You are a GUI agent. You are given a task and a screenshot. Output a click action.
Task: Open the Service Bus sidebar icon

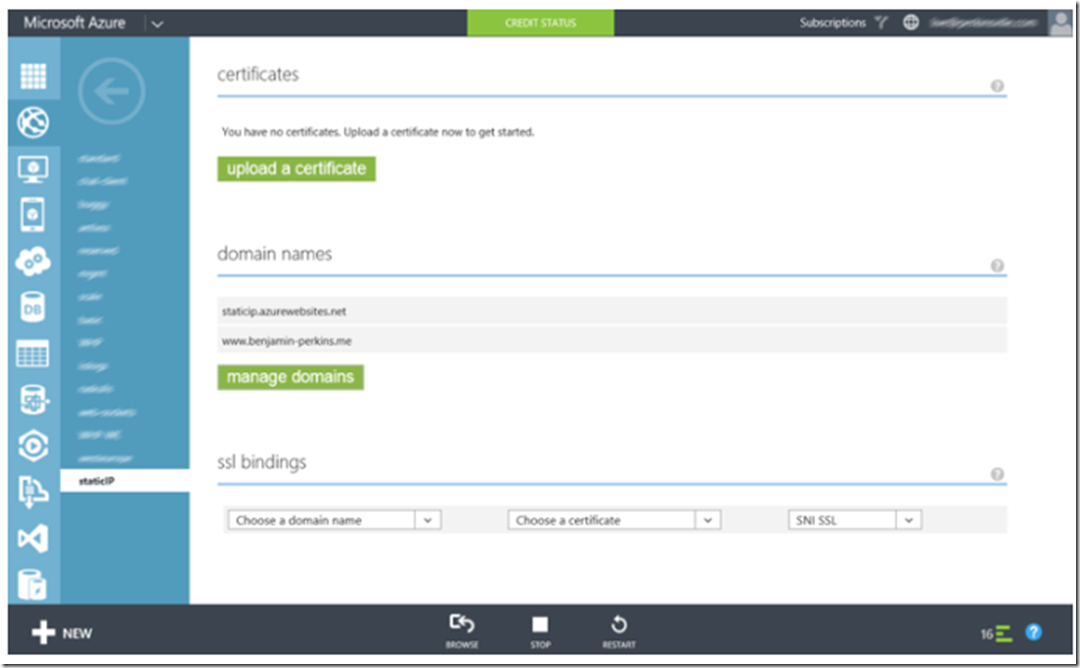click(33, 492)
